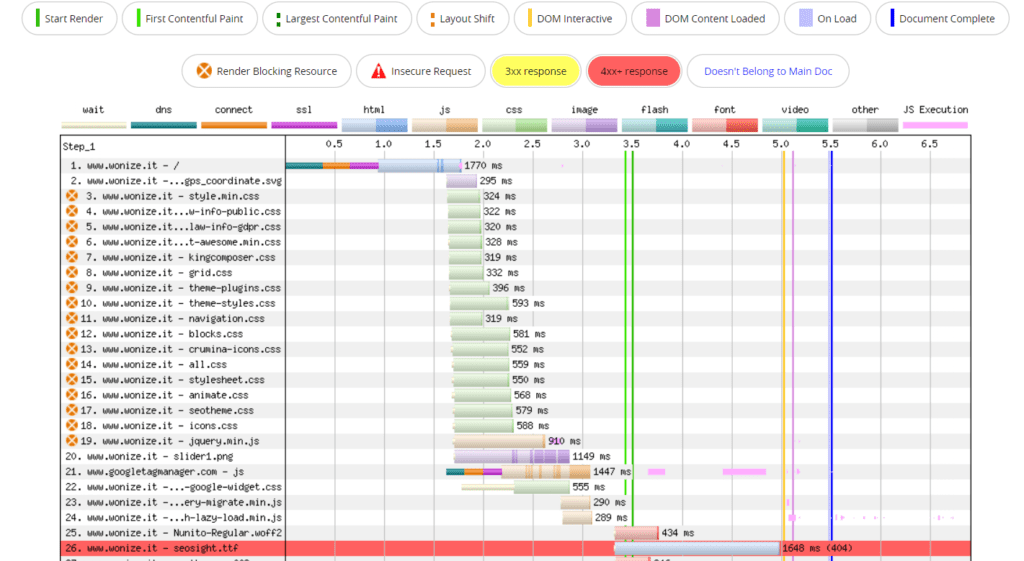Screen dimensions: 1024x561
Task: Click the Insecure Request legend pill
Action: click(x=421, y=71)
